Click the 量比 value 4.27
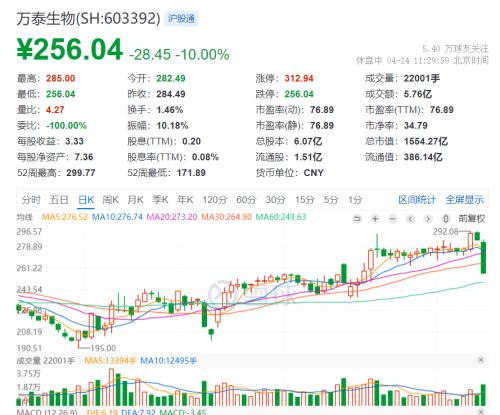The image size is (500, 415). coord(55,110)
